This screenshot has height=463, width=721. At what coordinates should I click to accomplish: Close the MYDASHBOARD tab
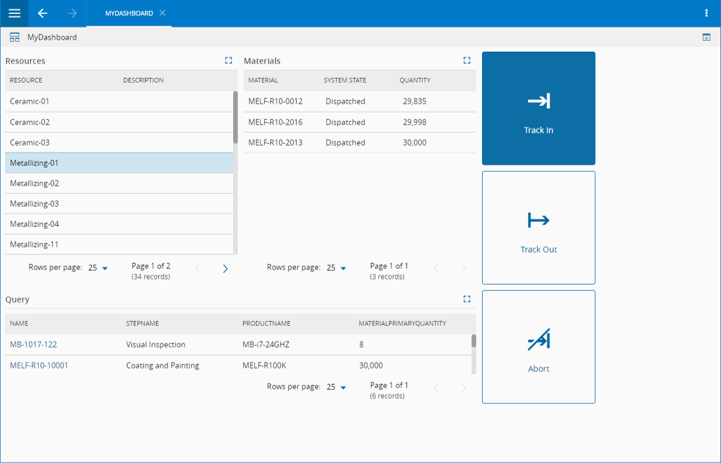[x=163, y=13]
